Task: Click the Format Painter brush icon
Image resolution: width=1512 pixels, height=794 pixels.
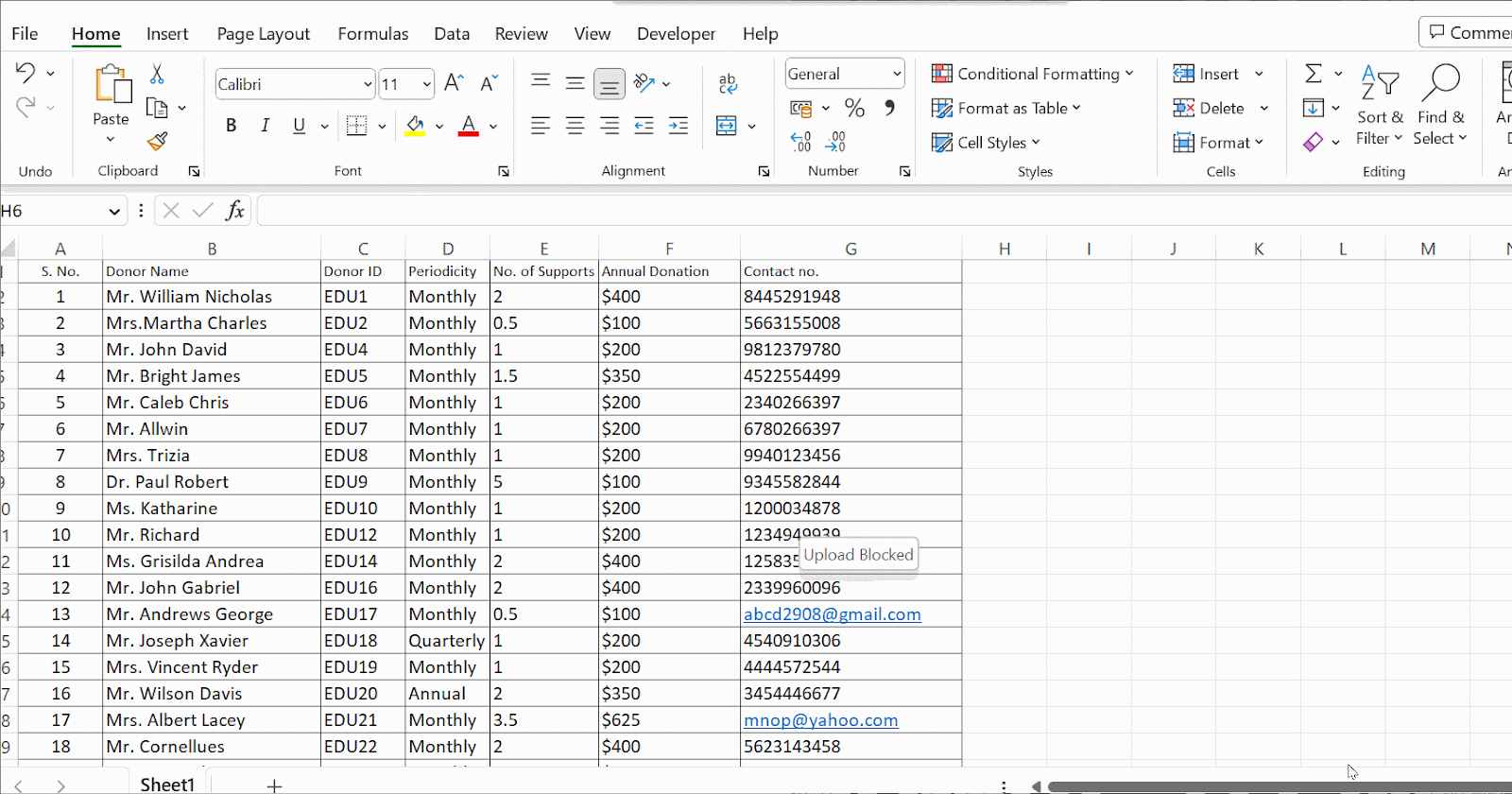Action: click(x=157, y=142)
